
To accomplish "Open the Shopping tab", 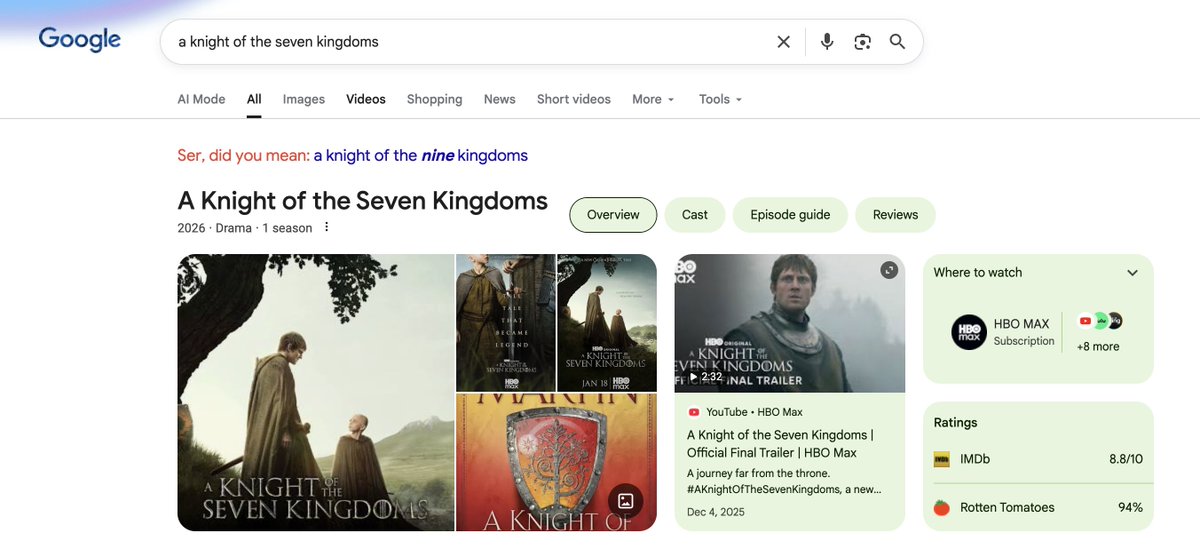I will click(434, 99).
